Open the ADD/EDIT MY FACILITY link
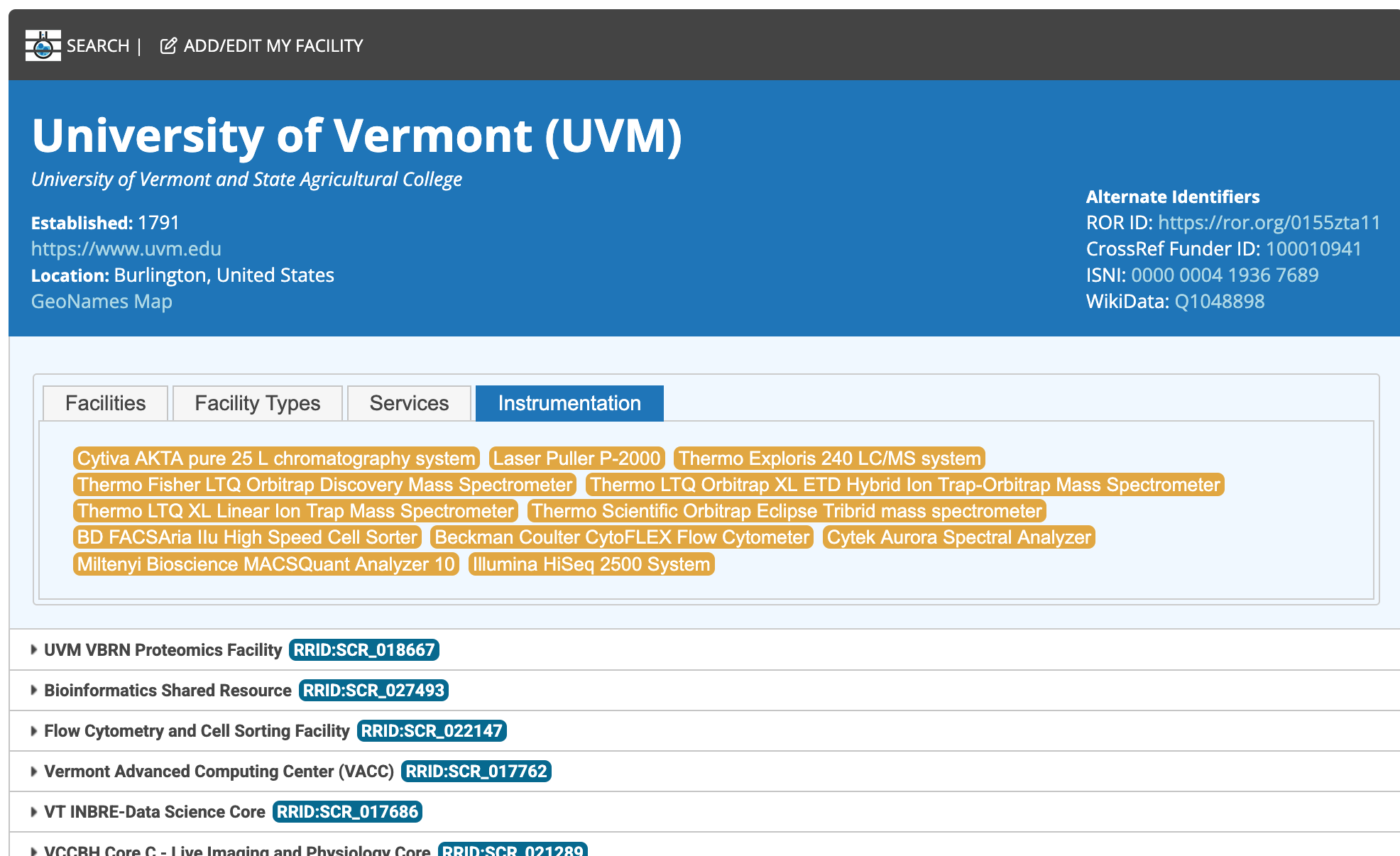 pos(273,46)
